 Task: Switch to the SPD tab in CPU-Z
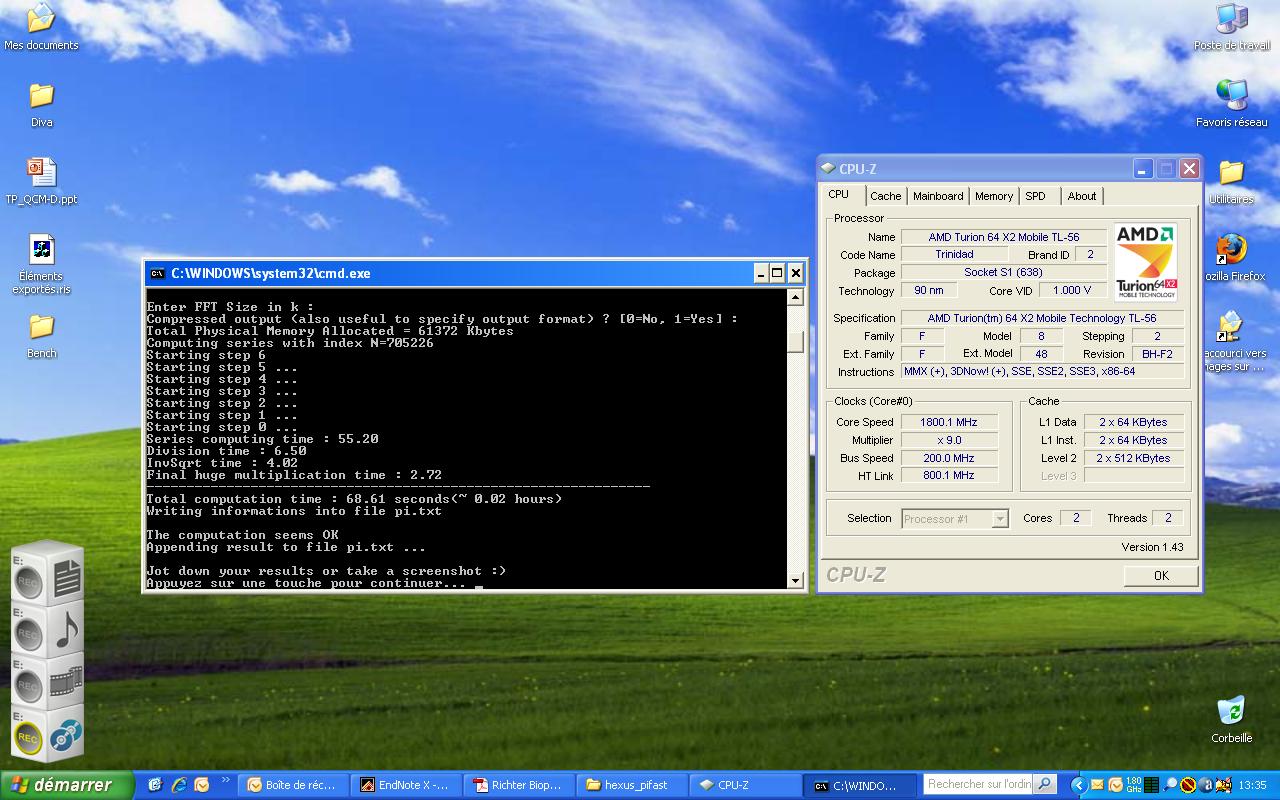(1036, 196)
